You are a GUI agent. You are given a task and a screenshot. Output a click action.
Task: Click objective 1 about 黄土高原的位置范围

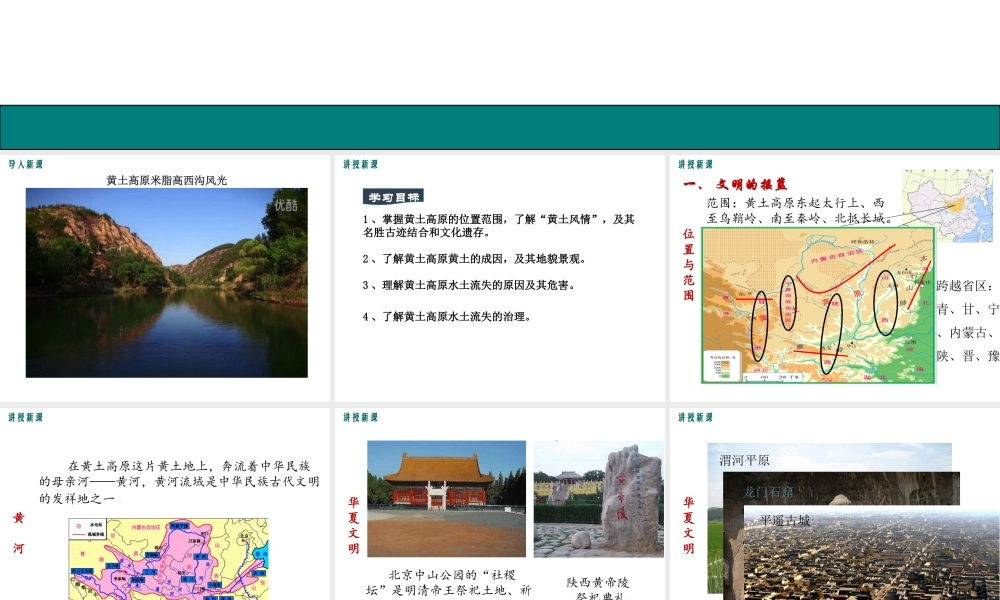499,226
